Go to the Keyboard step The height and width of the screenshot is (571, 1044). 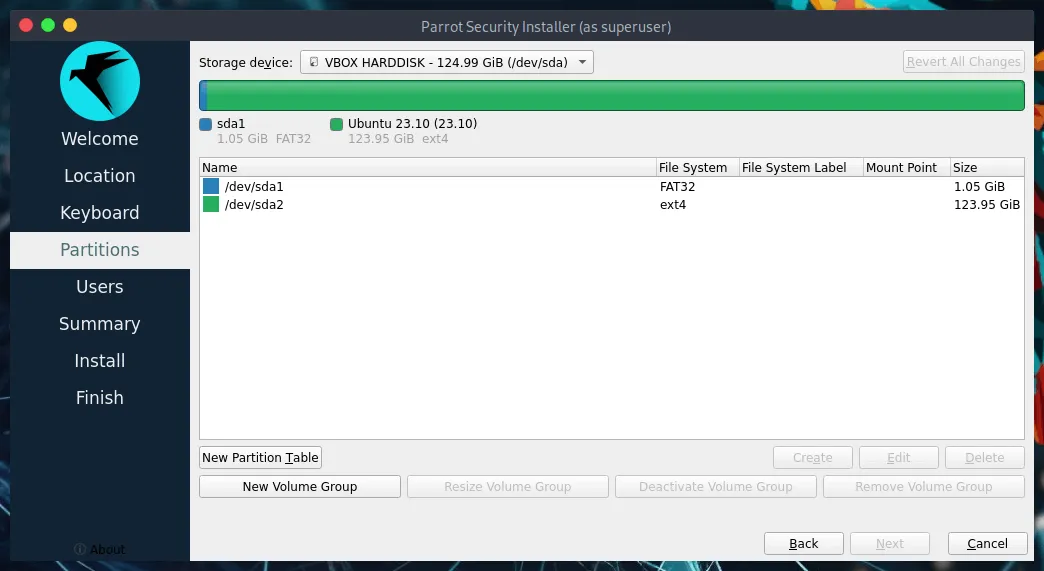100,212
